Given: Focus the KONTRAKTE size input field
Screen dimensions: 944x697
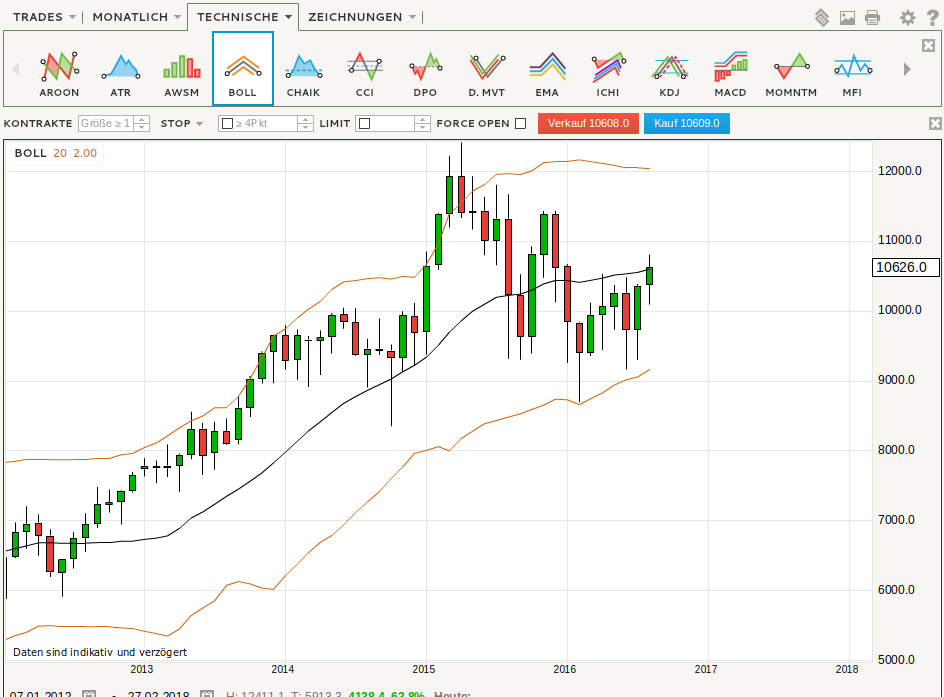Looking at the screenshot, I should [x=107, y=123].
